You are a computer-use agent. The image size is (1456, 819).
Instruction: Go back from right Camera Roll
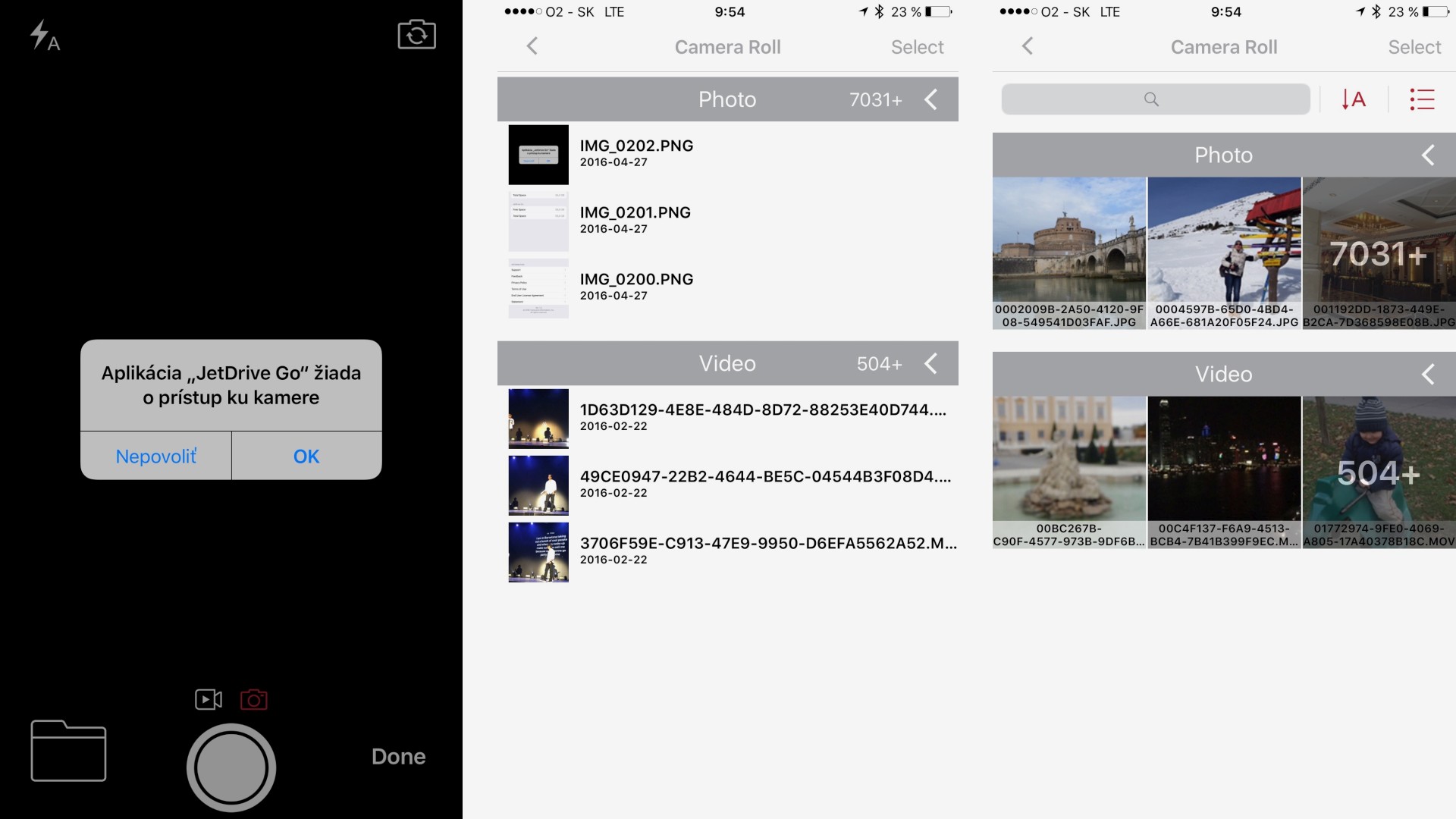(x=1028, y=46)
